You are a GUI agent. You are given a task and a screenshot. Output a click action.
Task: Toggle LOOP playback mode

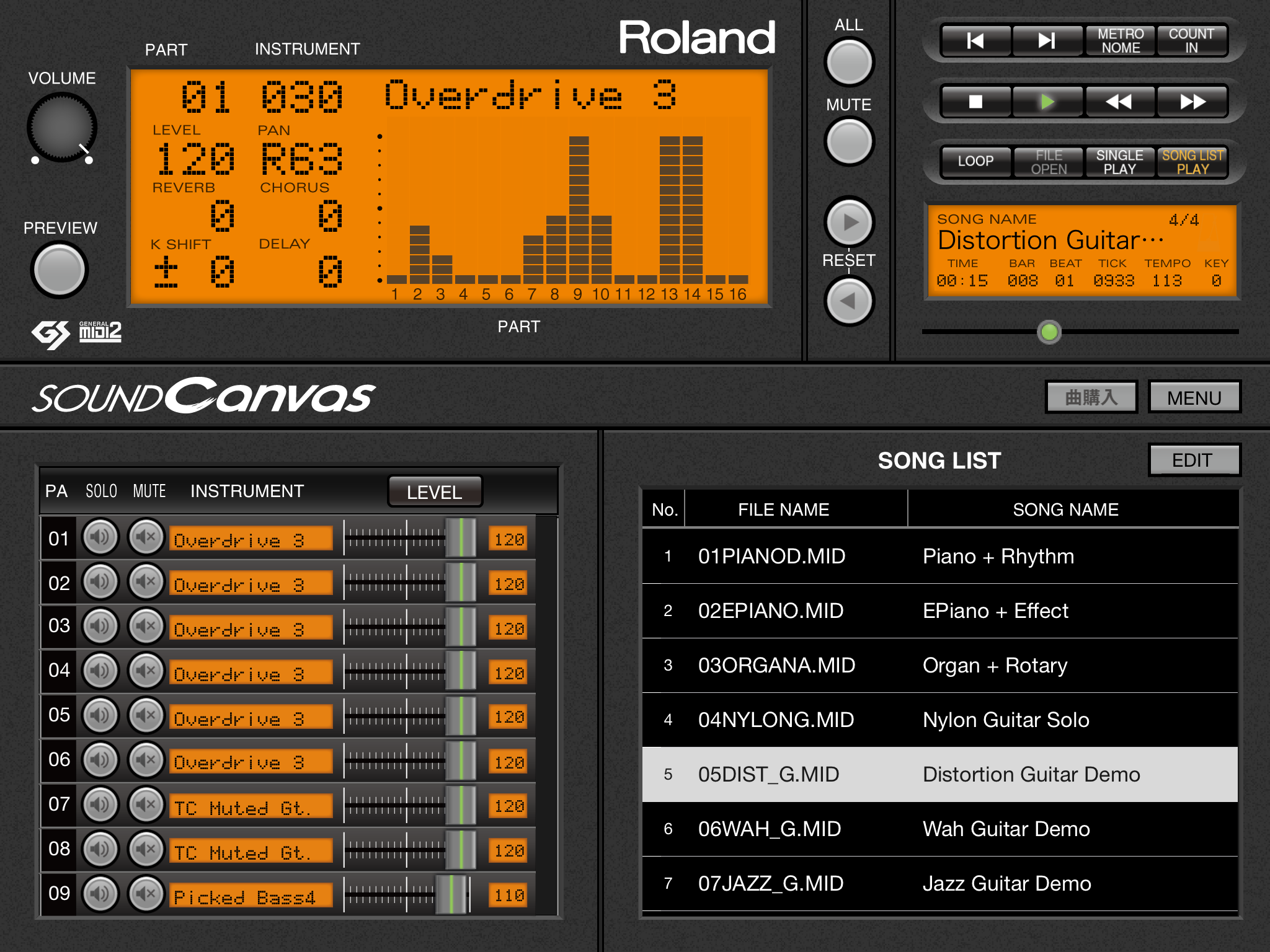(976, 162)
